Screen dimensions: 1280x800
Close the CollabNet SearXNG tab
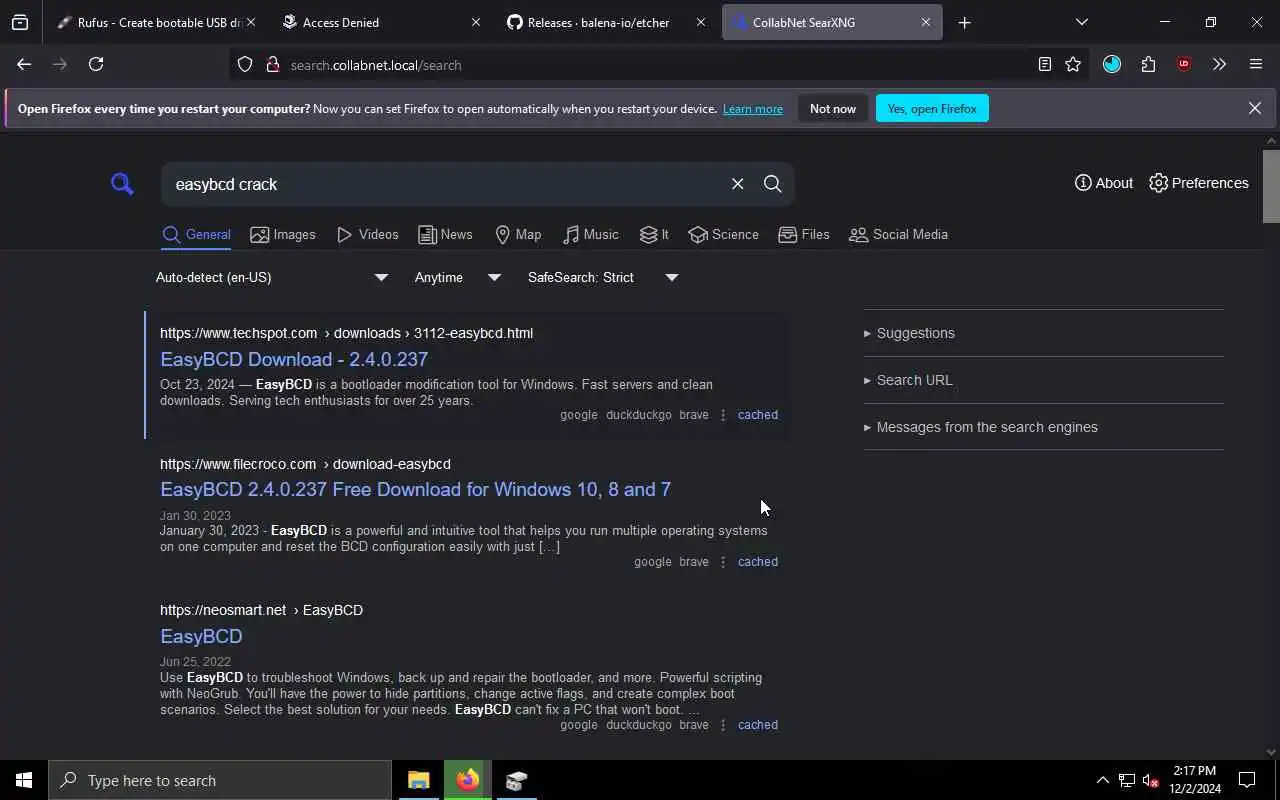click(925, 22)
